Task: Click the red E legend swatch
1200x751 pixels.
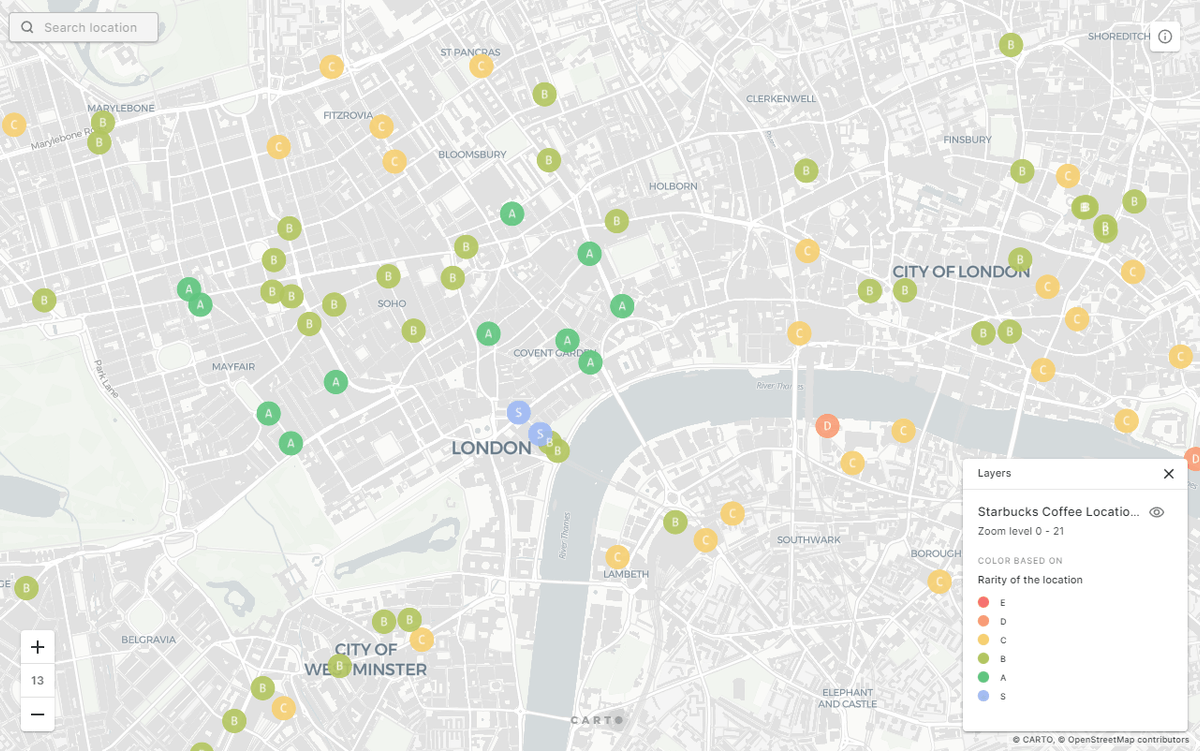Action: click(x=984, y=602)
